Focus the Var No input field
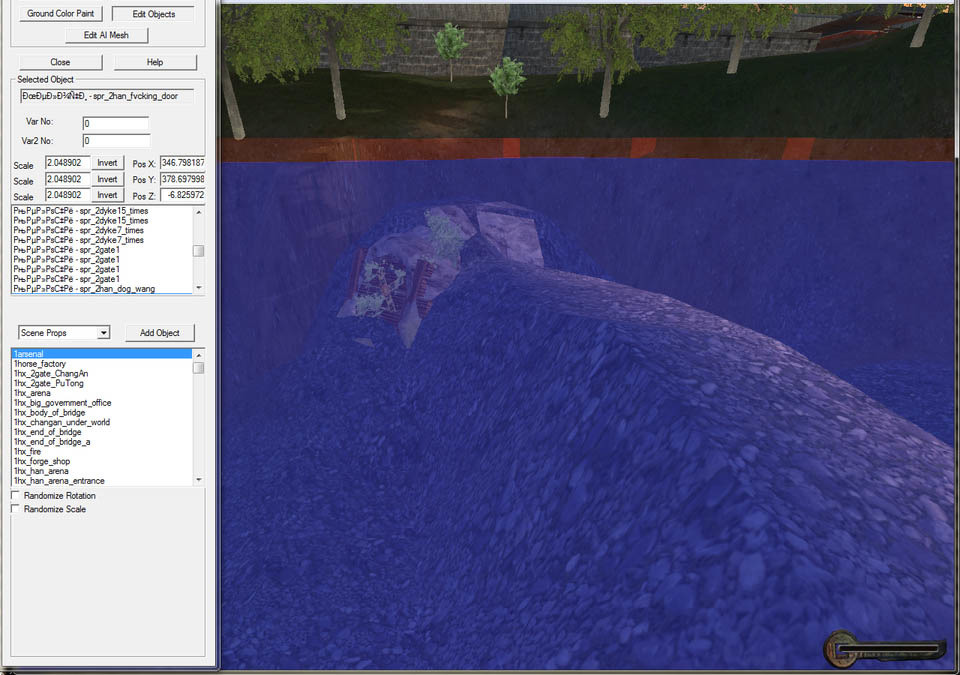This screenshot has height=675, width=960. pos(116,124)
